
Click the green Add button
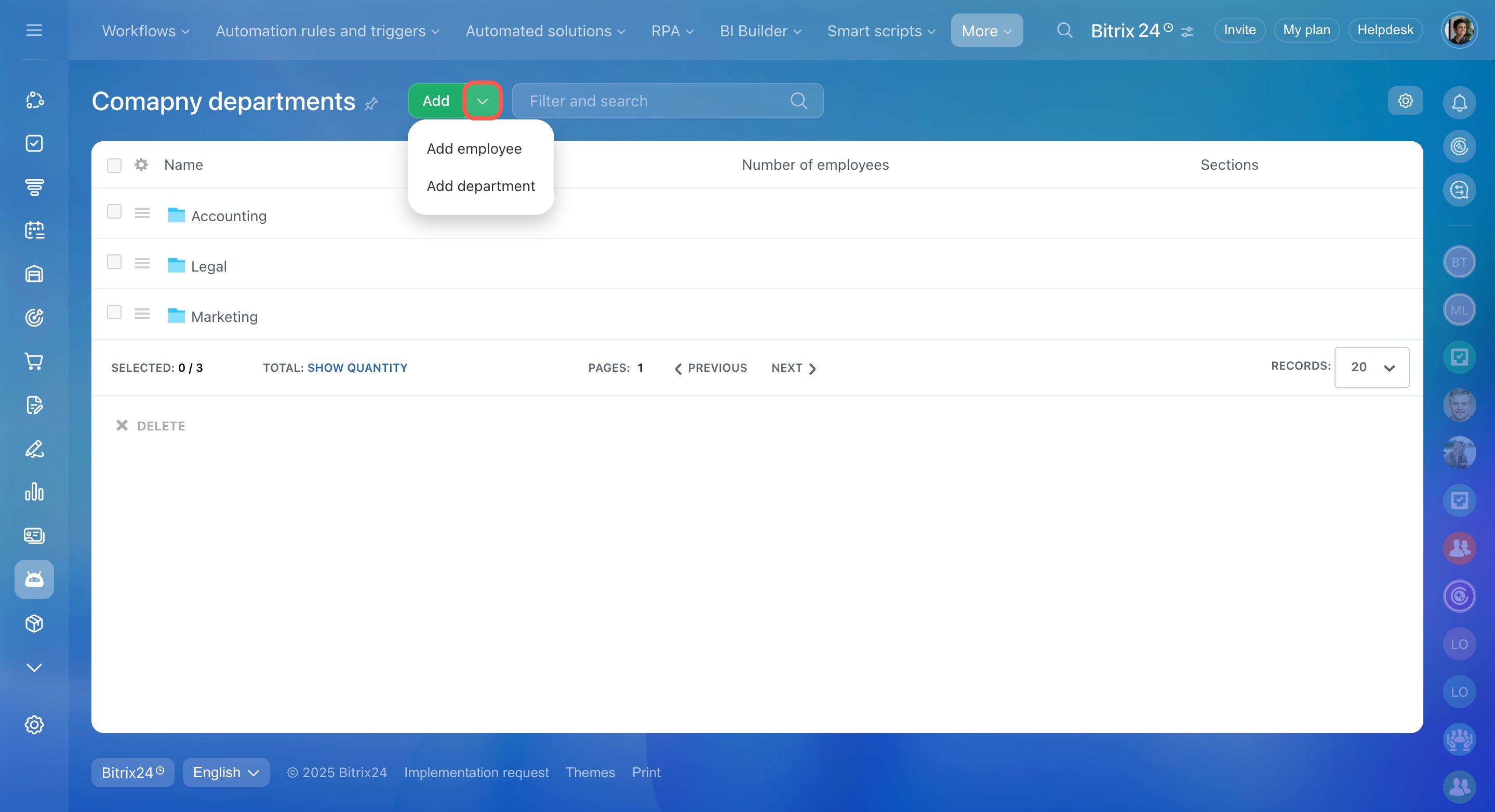pos(436,101)
